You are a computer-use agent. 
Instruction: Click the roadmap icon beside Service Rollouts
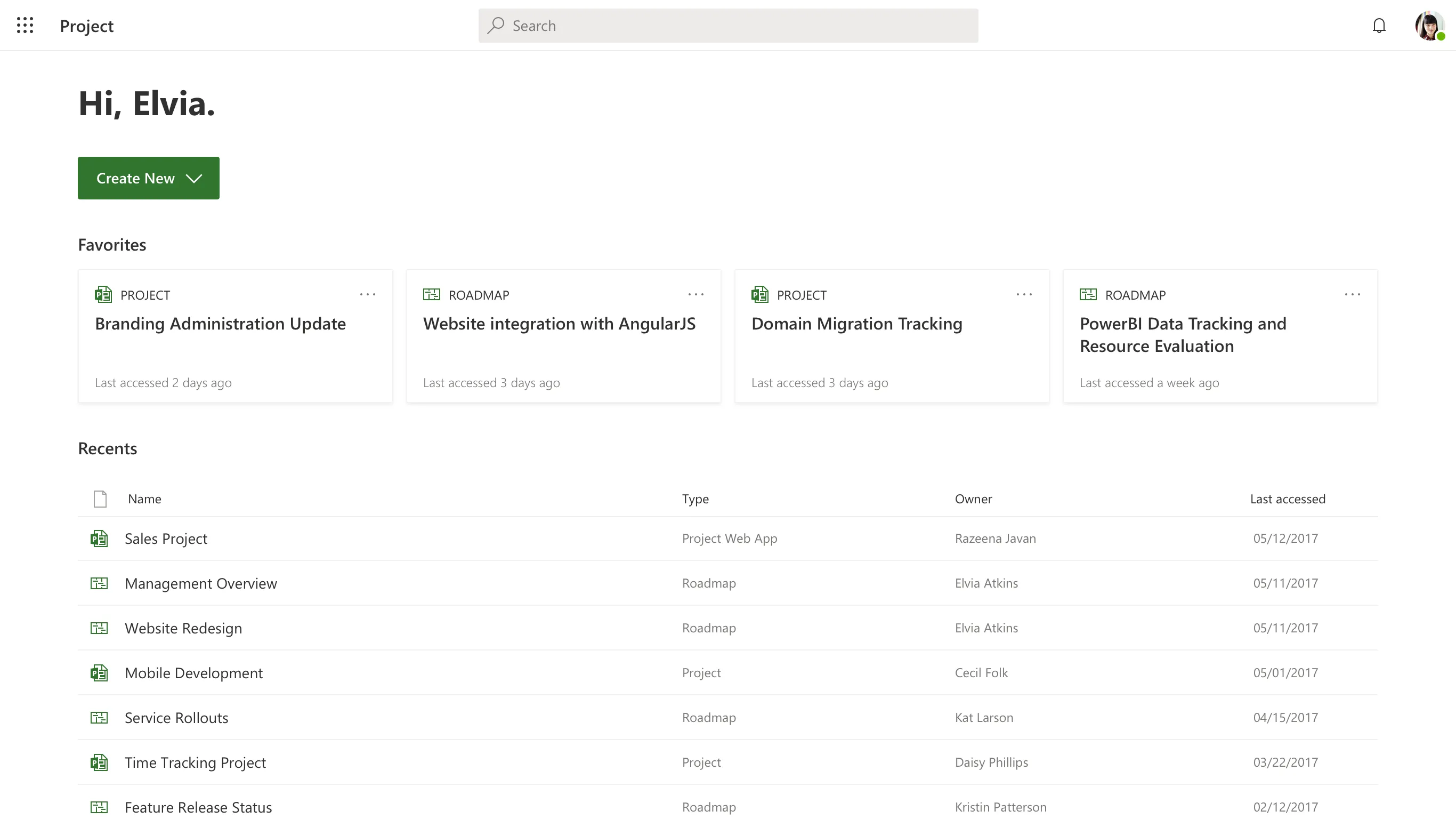point(99,717)
